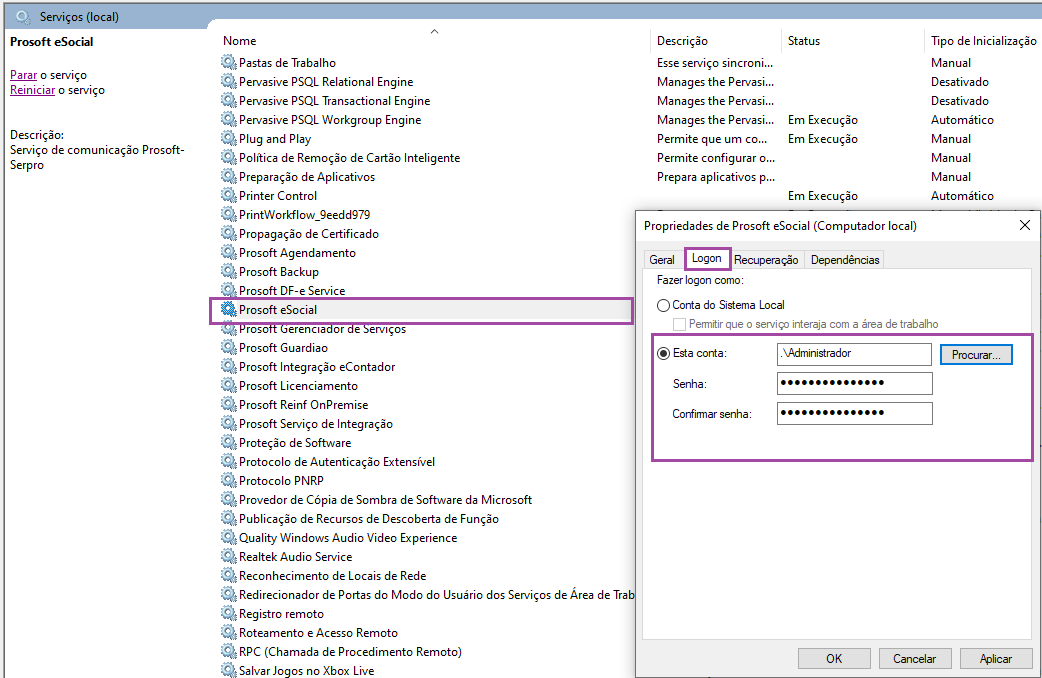The image size is (1042, 678).
Task: Select the Política de Remoção de Cartão Inteligente row
Action: [350, 158]
